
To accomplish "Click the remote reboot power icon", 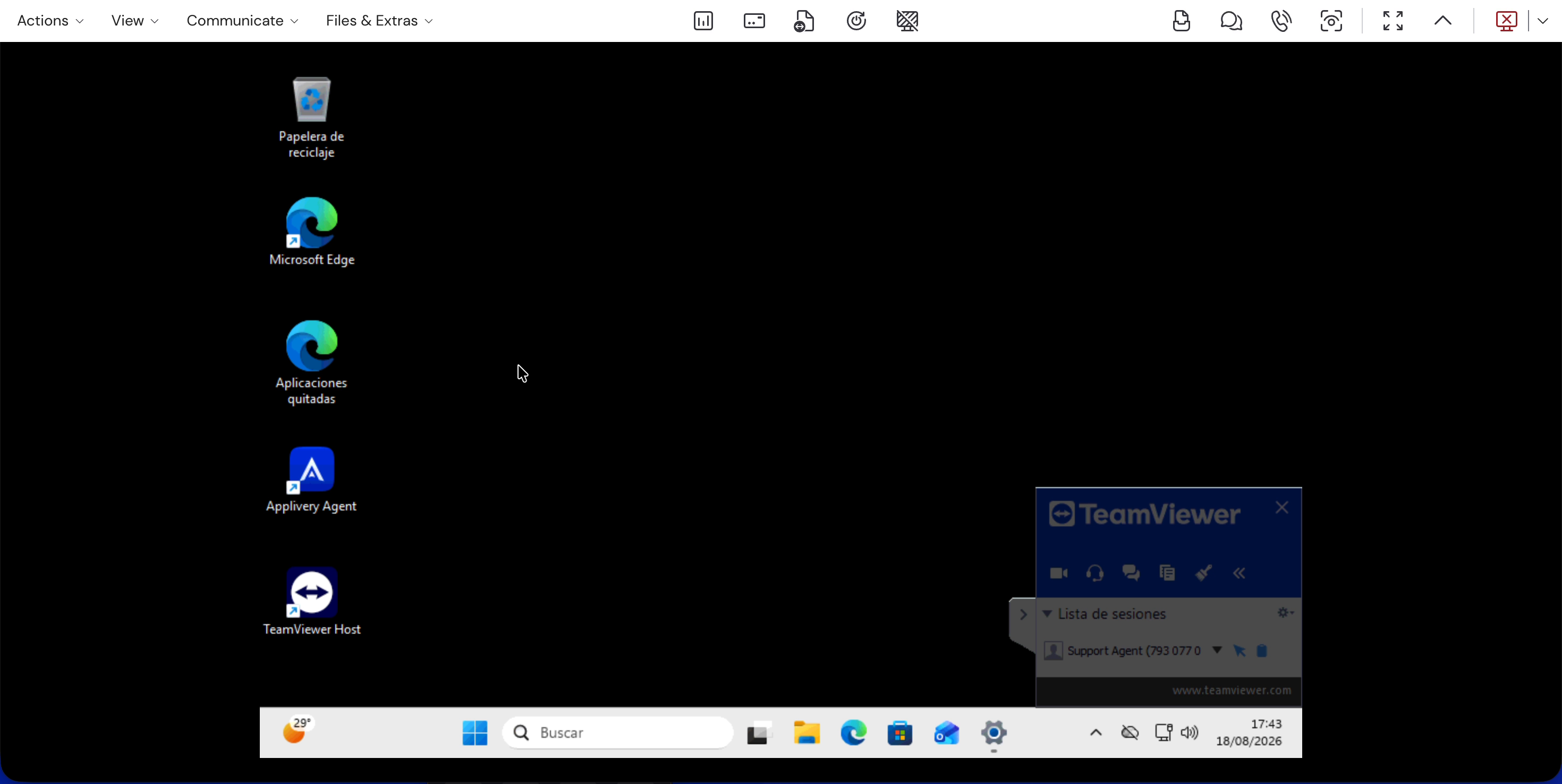I will [855, 21].
